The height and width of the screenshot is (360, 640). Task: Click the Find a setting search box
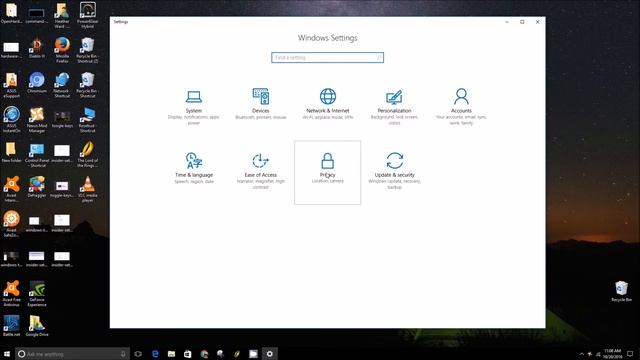pyautogui.click(x=327, y=58)
